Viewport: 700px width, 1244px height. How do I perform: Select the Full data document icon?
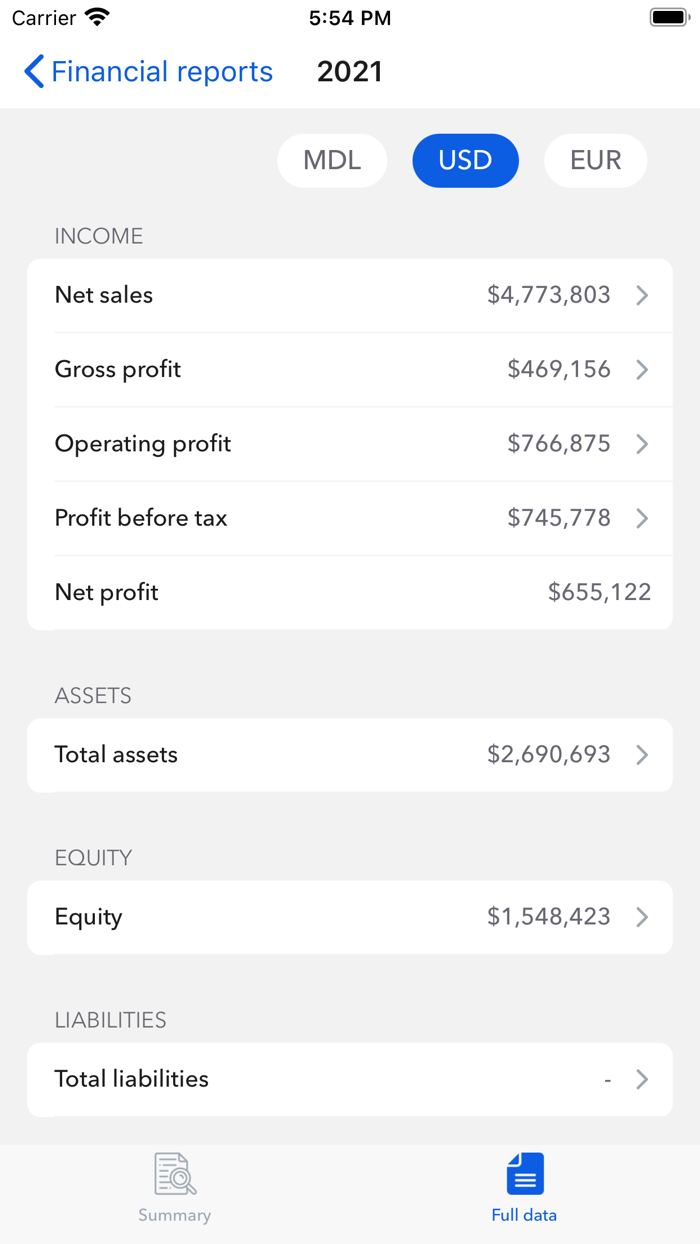tap(525, 1173)
